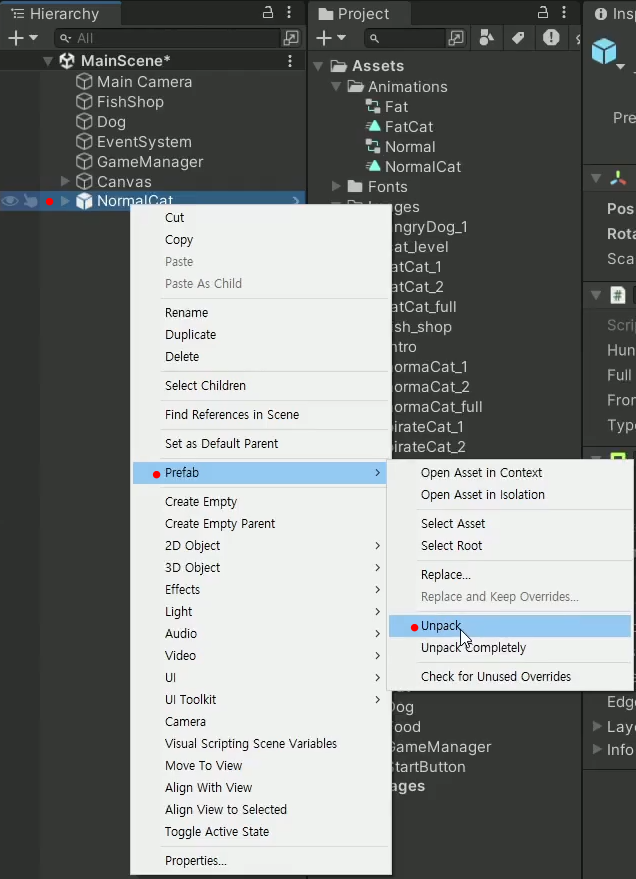This screenshot has width=636, height=879.
Task: Click Hierarchy search-by-type icon
Action: [291, 38]
